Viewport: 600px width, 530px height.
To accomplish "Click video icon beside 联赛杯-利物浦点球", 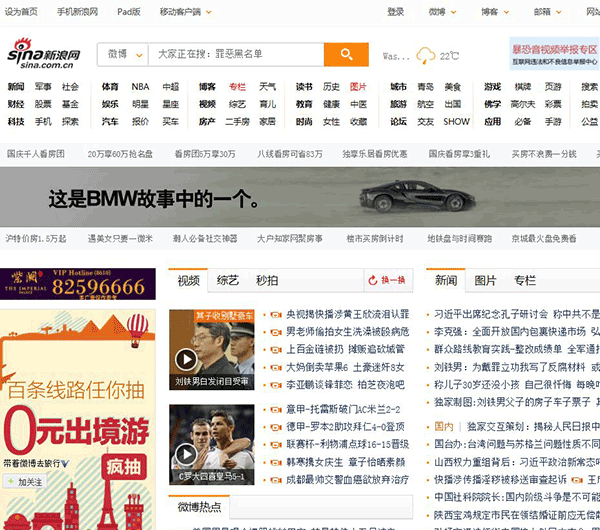I will click(276, 445).
